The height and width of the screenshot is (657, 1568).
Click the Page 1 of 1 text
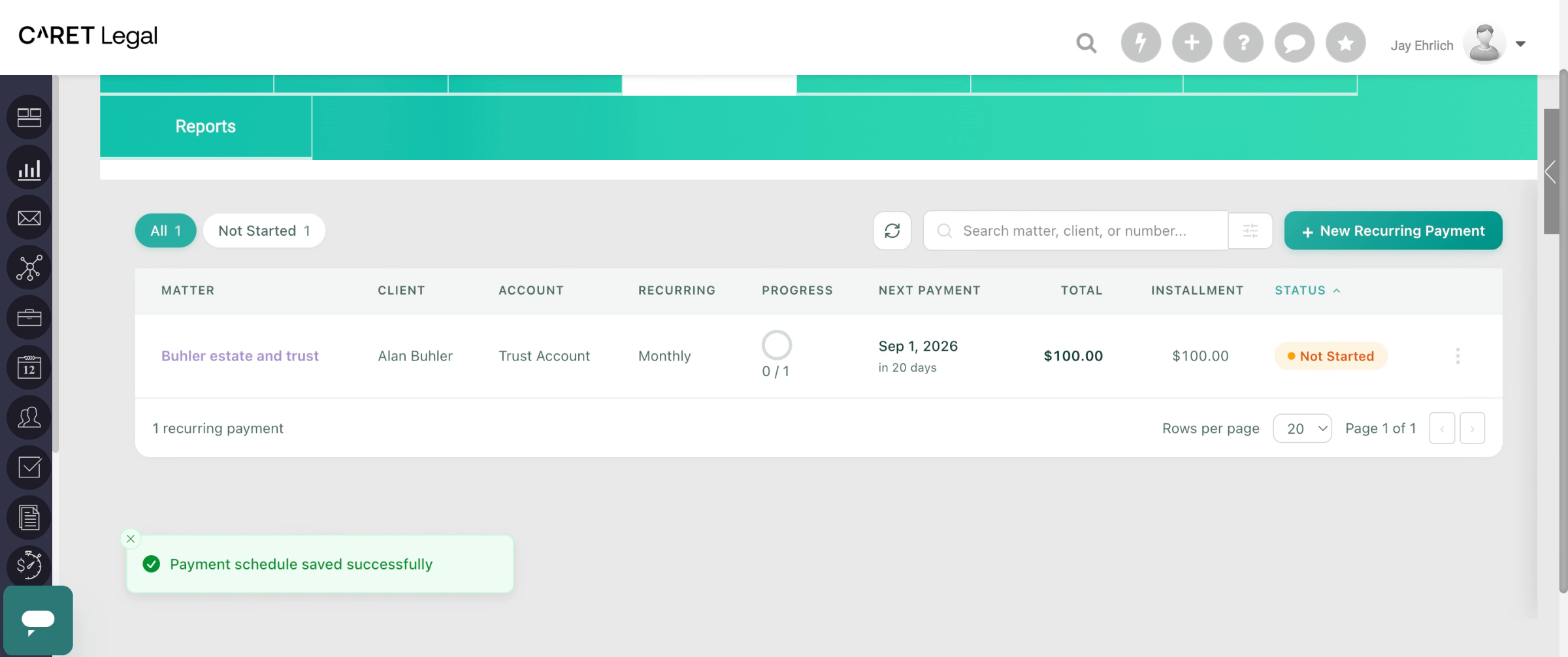coord(1380,428)
